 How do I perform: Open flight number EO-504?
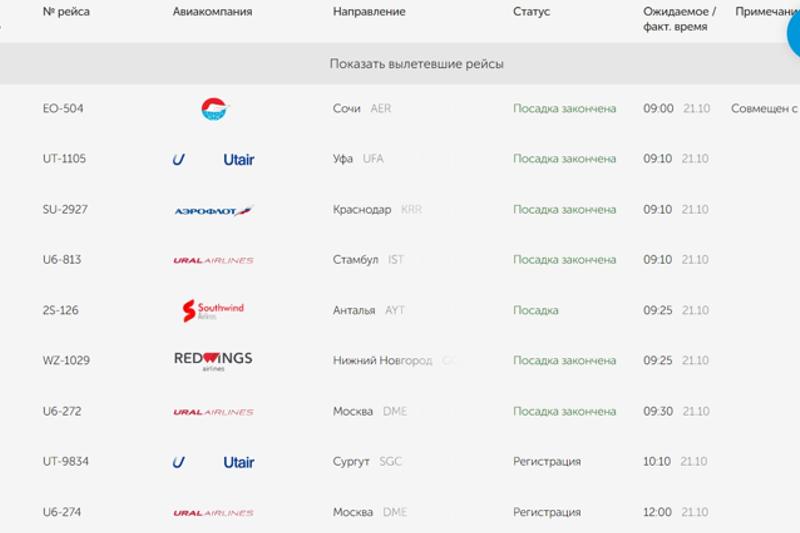[63, 109]
